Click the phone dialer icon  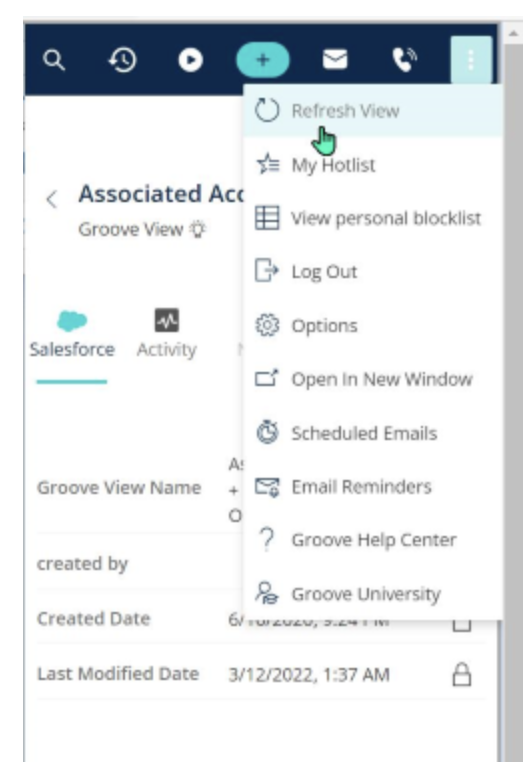pos(404,60)
